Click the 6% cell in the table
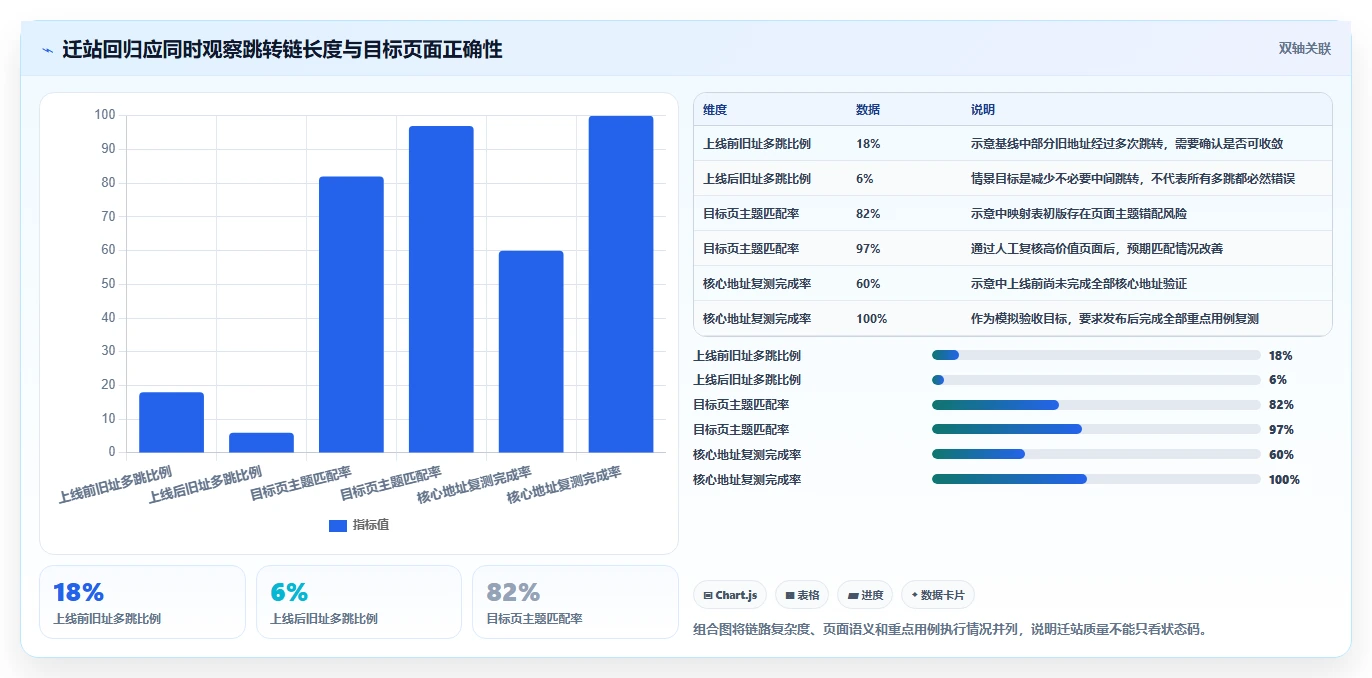This screenshot has height=678, width=1372. coord(865,179)
